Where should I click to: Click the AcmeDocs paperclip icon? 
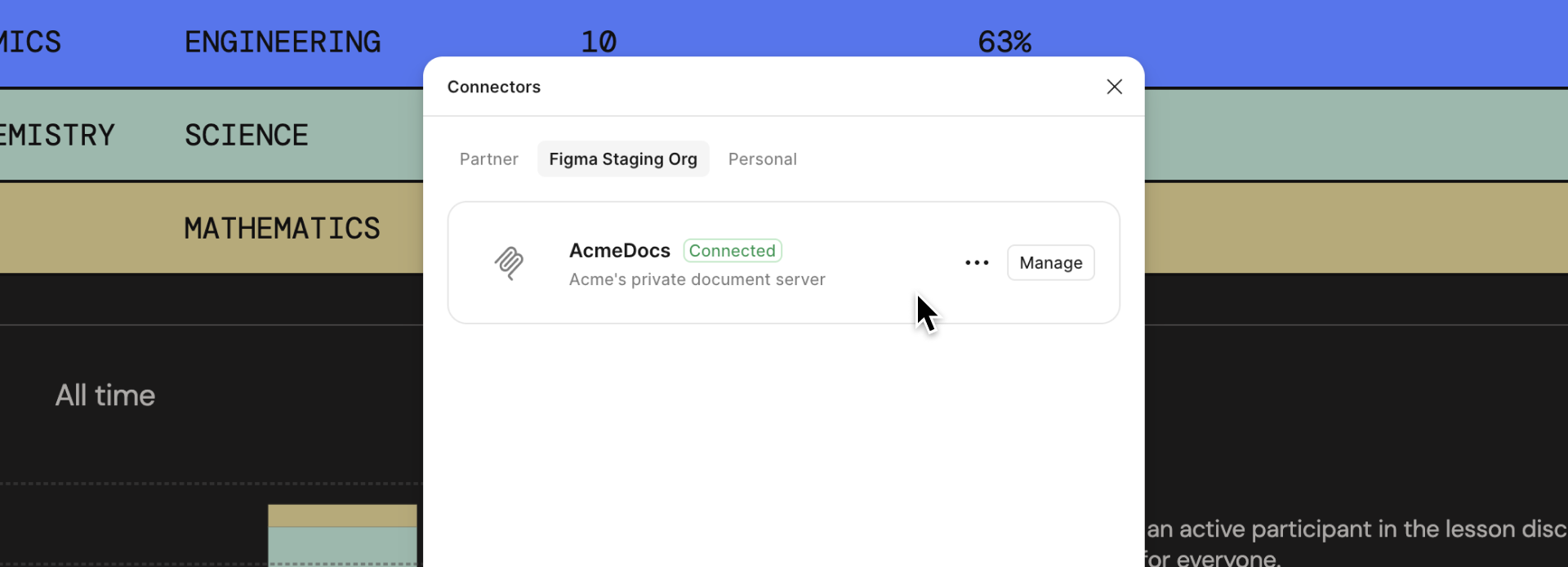click(x=509, y=263)
